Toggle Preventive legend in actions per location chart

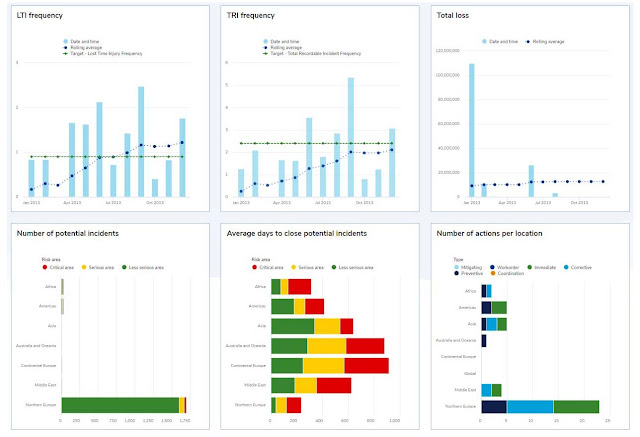coord(469,273)
